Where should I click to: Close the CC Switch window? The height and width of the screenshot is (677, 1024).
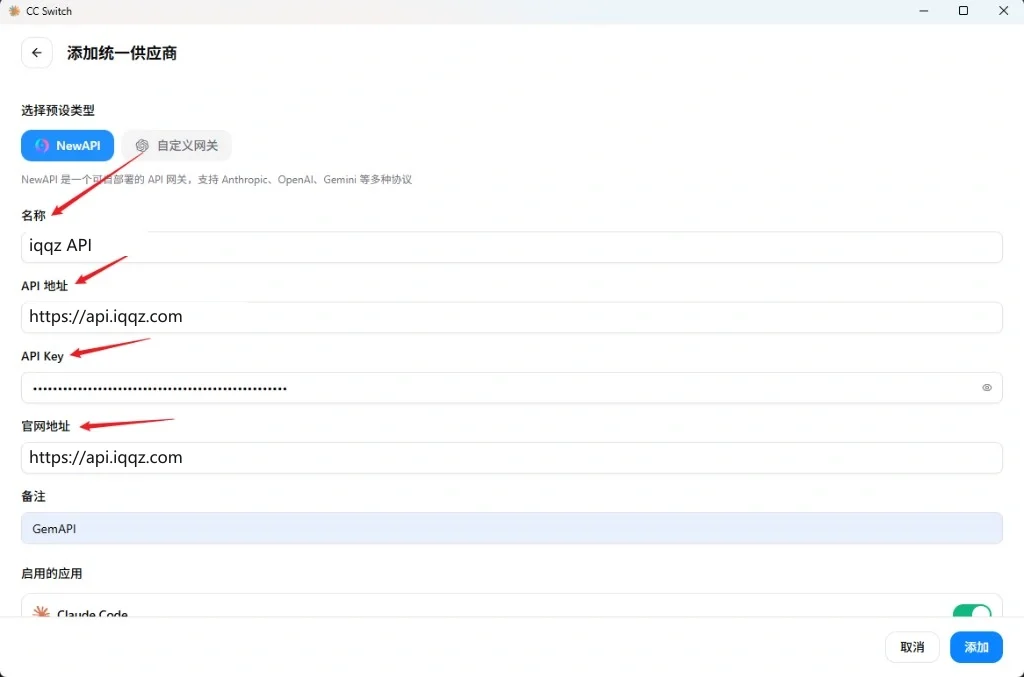(x=1004, y=11)
